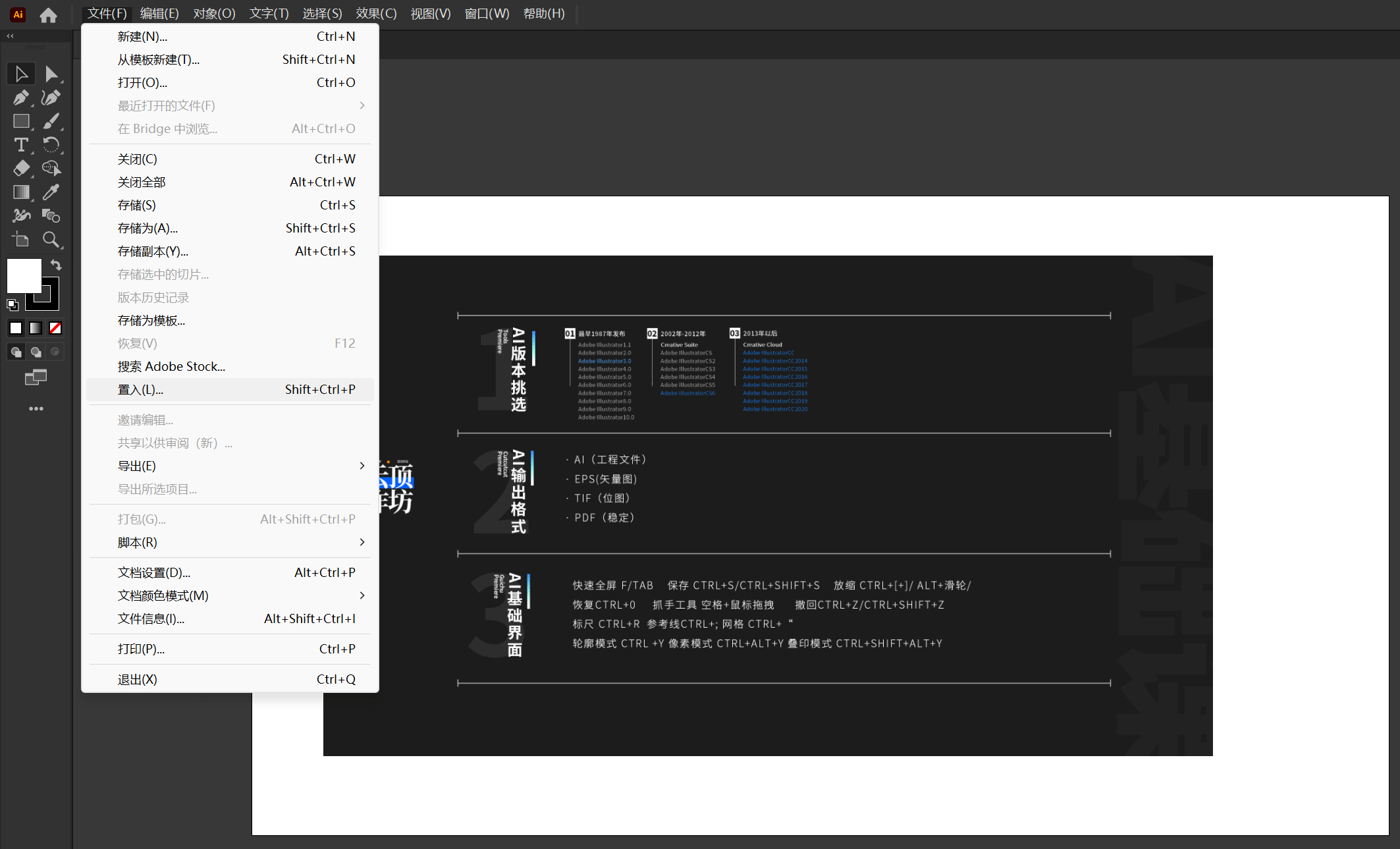
Task: Choose 存储(S) menu entry
Action: click(x=230, y=205)
